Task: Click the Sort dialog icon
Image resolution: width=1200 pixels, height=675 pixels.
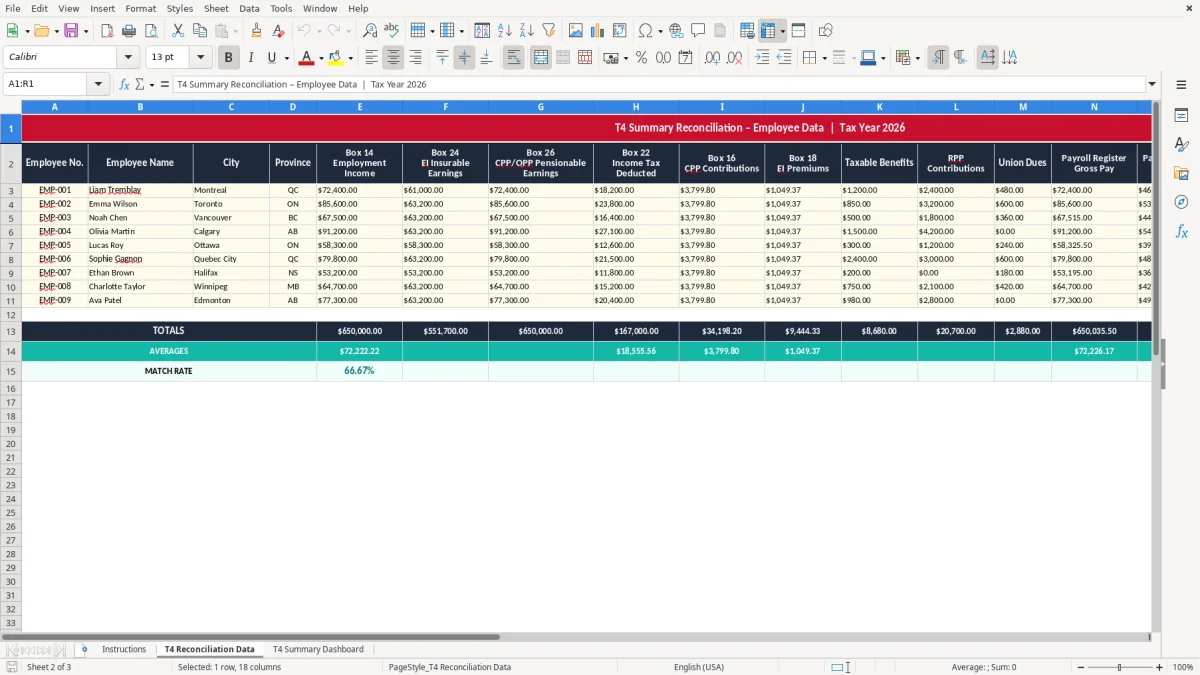Action: (x=482, y=31)
